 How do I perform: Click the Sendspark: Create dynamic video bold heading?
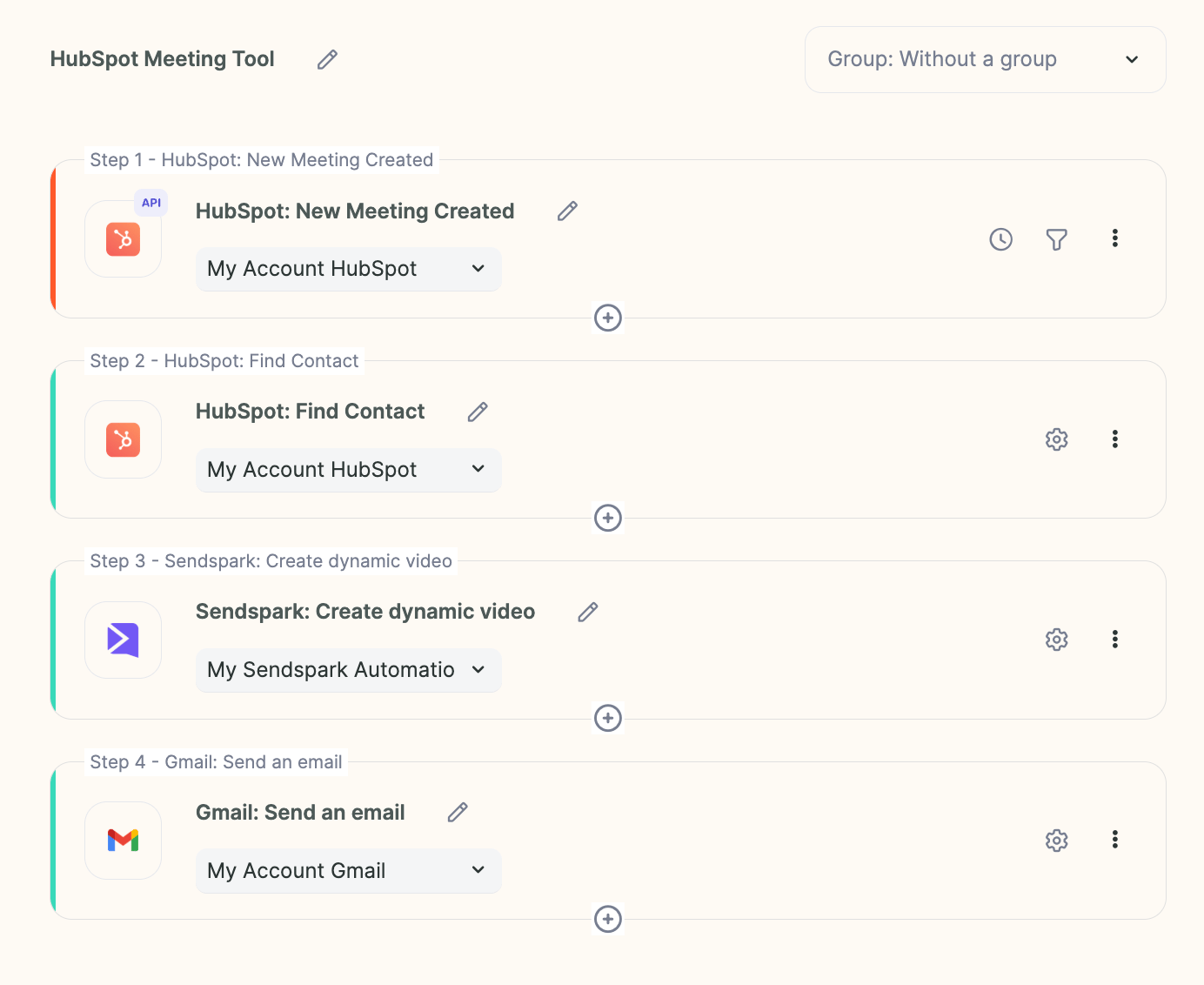(365, 612)
